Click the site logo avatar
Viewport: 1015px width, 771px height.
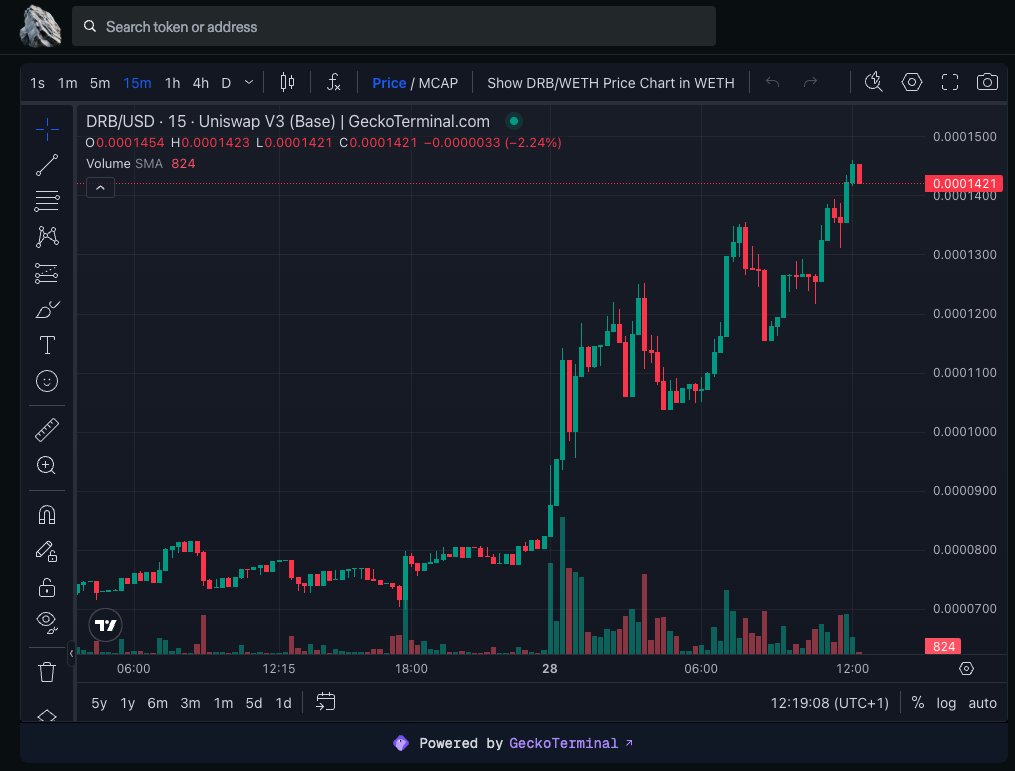[40, 27]
